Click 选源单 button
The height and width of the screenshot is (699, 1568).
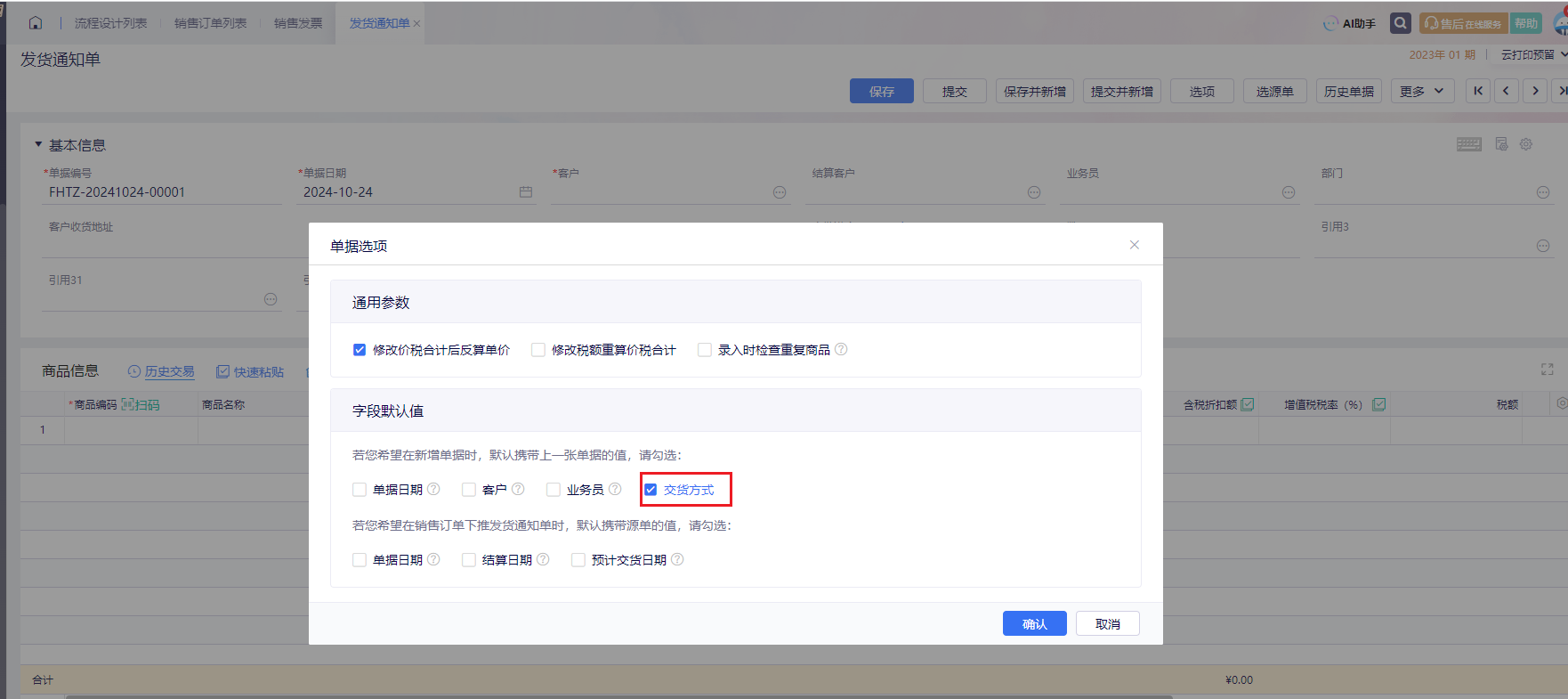(1275, 92)
